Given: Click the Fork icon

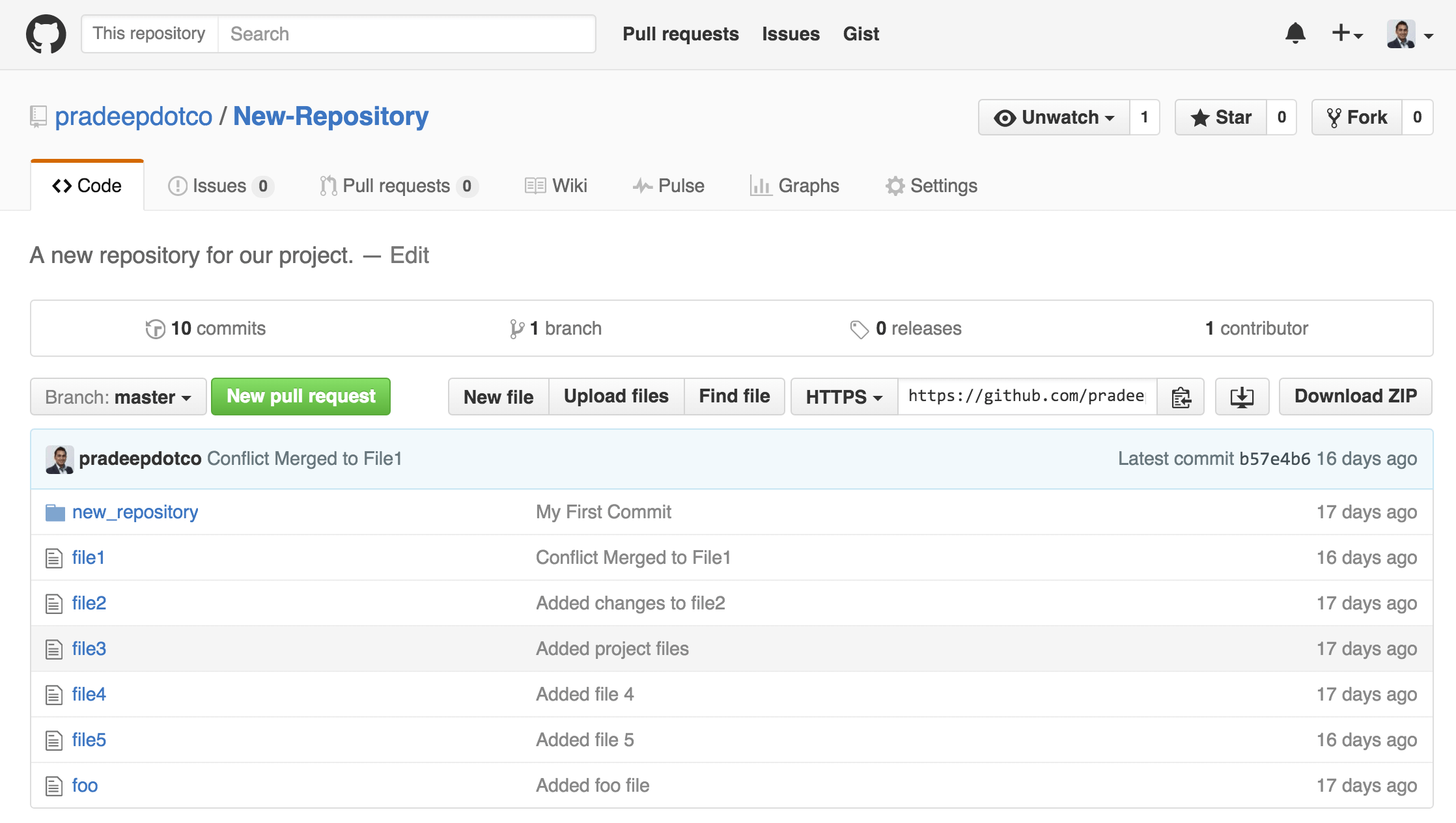Looking at the screenshot, I should [1336, 117].
